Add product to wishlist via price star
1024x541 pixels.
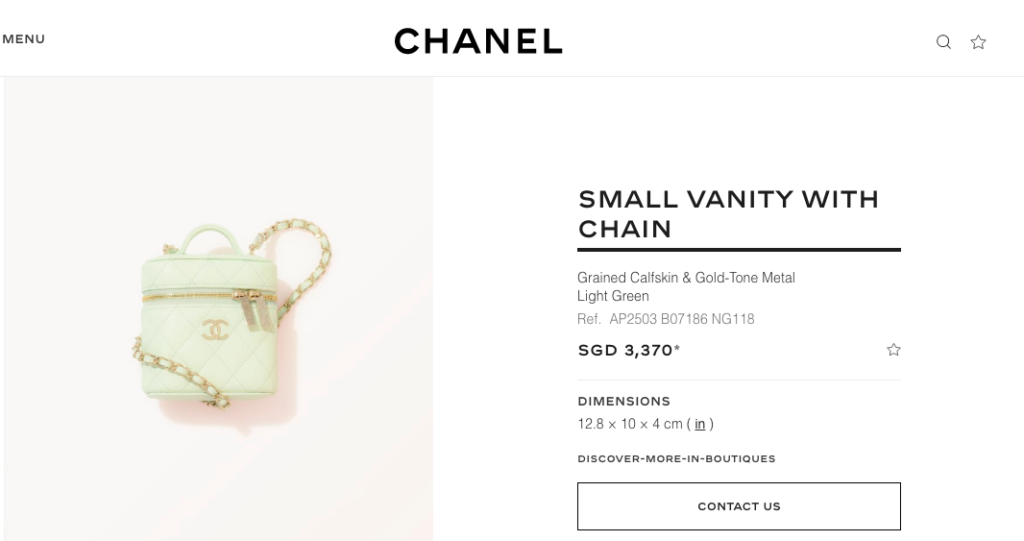pos(893,350)
